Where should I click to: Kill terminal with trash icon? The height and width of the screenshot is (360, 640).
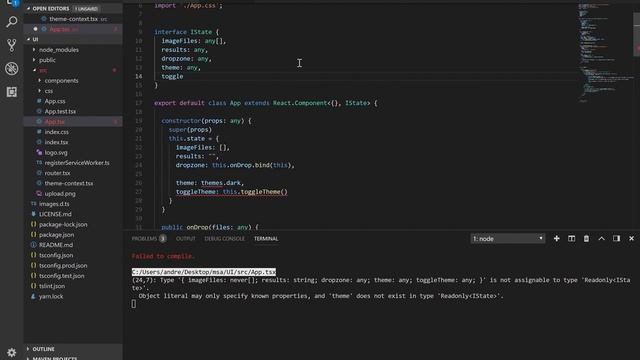tap(586, 238)
